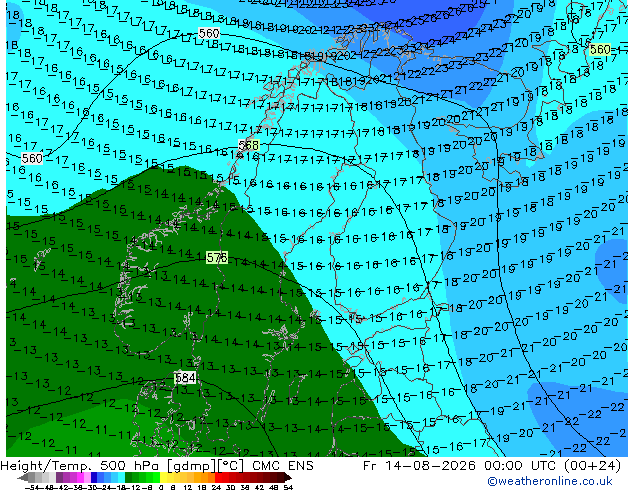634x490 pixels.
Task: Click the 584 height contour label
Action: pyautogui.click(x=185, y=378)
